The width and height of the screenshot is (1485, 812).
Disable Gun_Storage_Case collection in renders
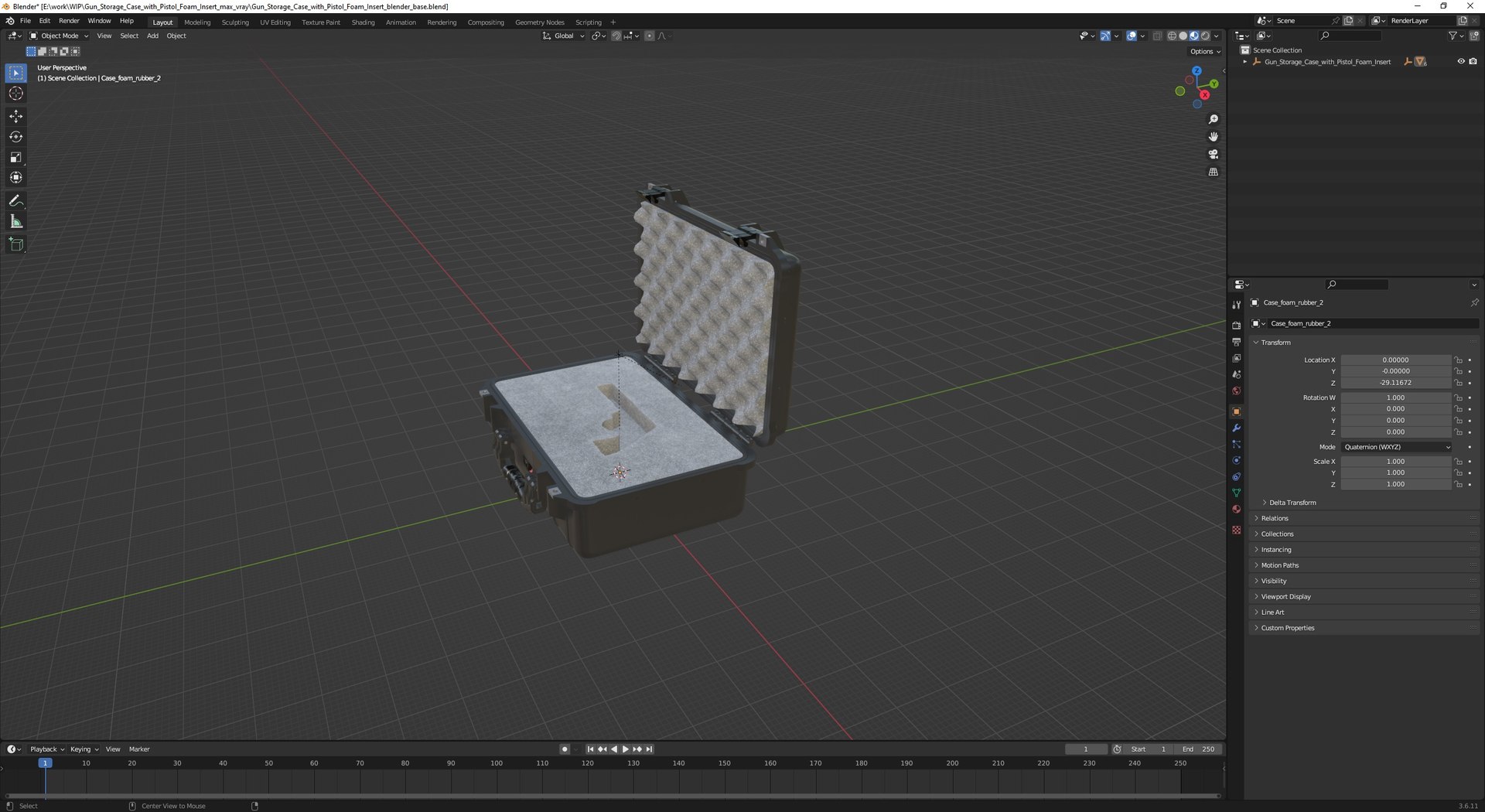pos(1473,62)
